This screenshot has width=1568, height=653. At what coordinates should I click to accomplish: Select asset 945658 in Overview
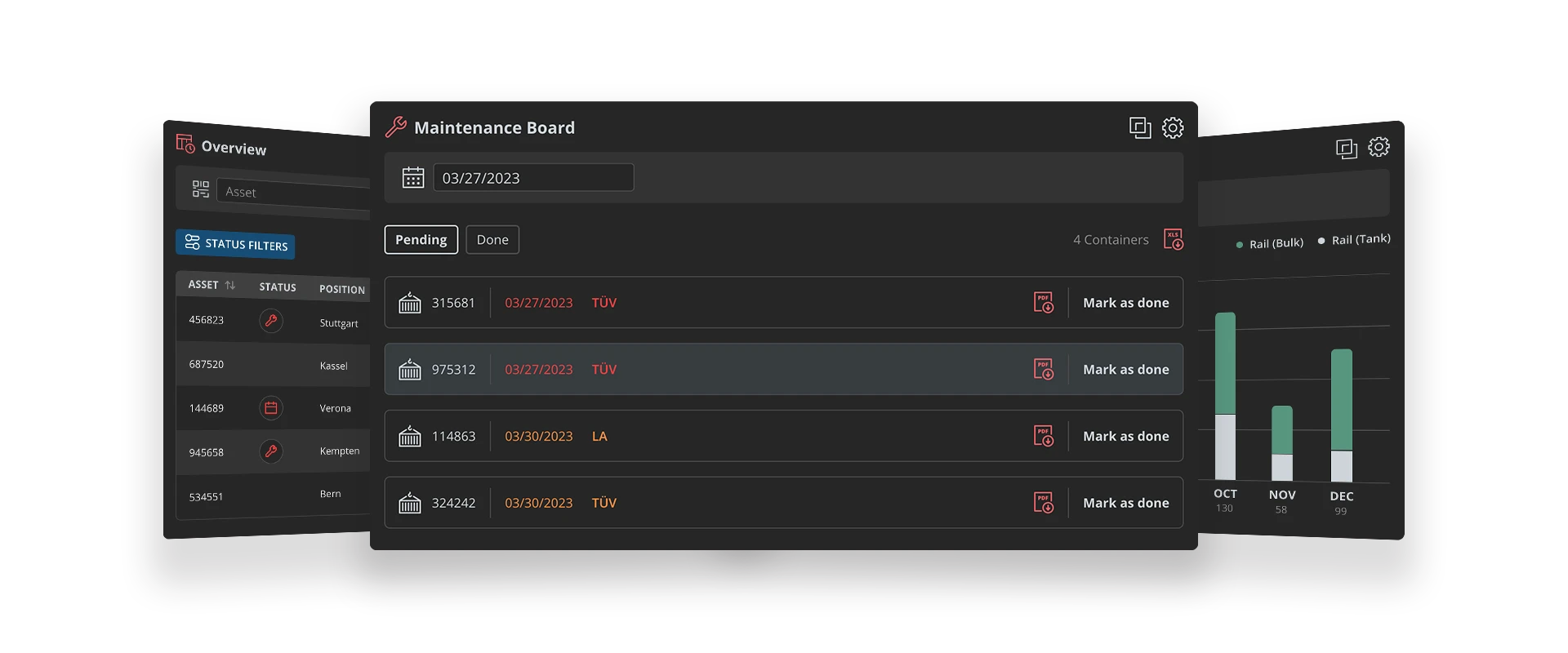point(207,452)
